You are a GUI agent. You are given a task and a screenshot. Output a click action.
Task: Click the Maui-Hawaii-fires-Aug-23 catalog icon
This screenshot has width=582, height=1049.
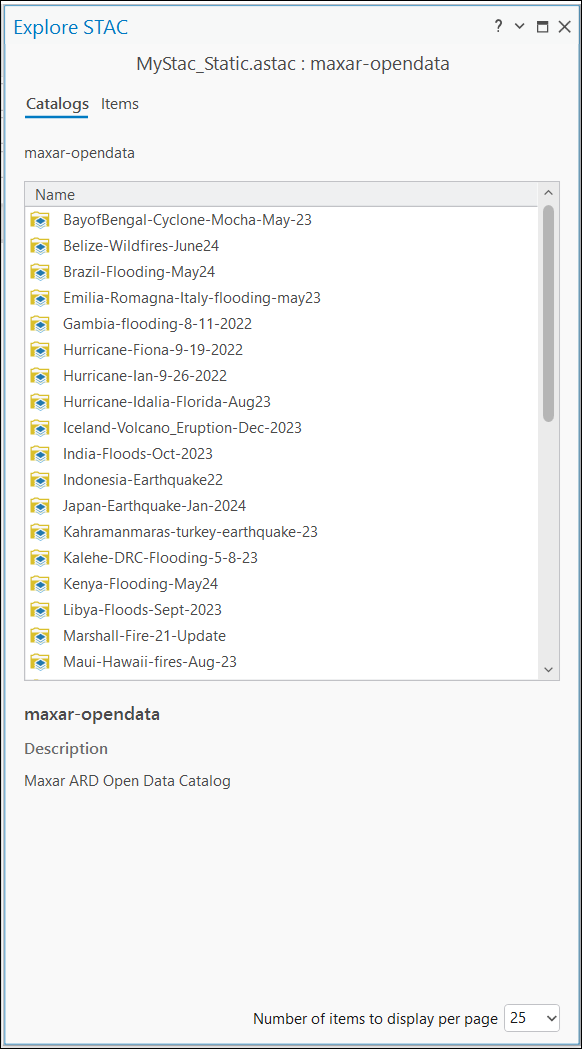40,662
